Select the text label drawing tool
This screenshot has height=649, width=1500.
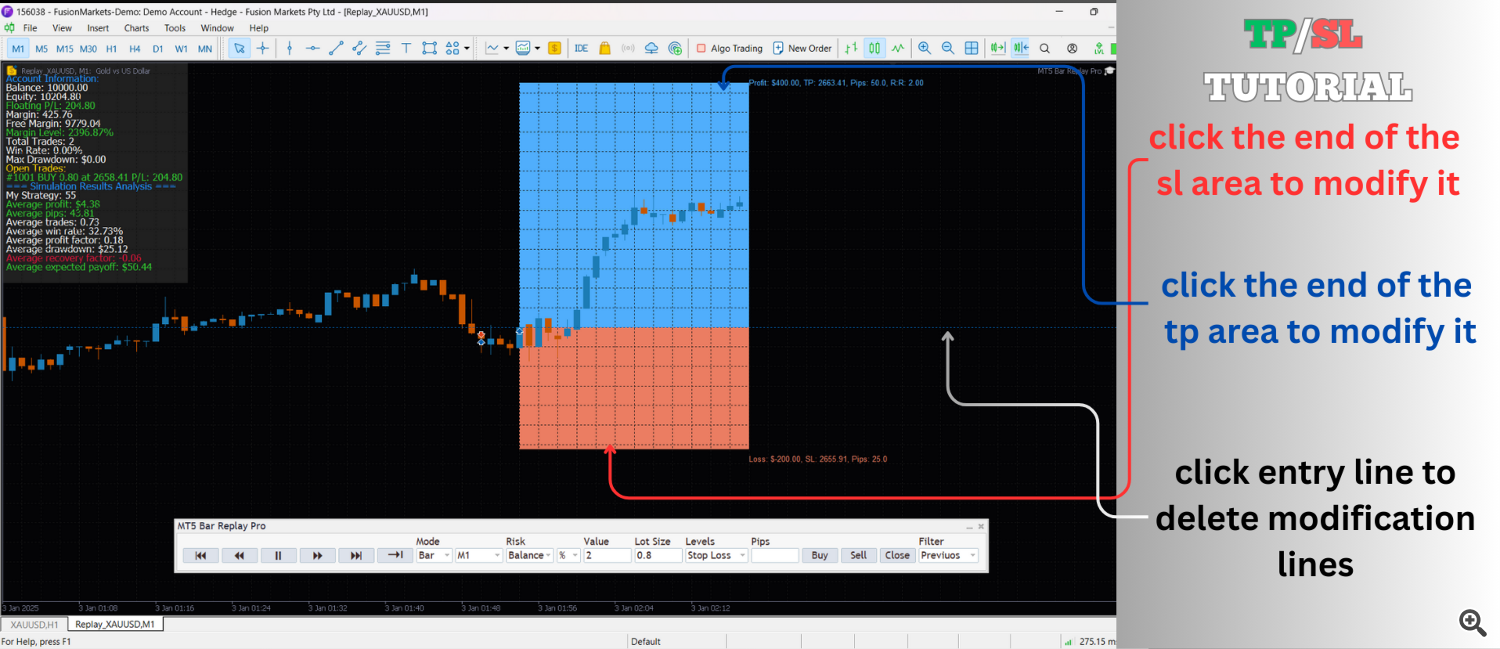click(406, 48)
